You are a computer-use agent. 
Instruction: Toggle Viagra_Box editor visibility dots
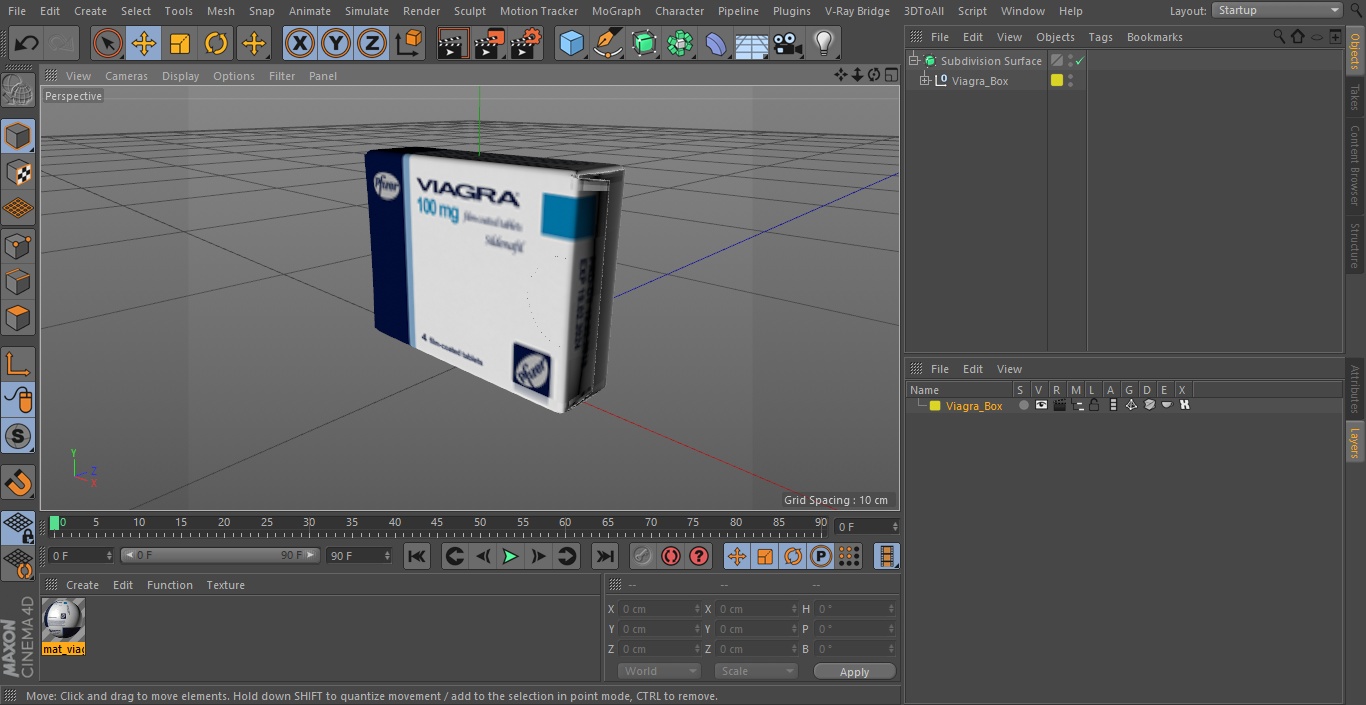click(1071, 81)
